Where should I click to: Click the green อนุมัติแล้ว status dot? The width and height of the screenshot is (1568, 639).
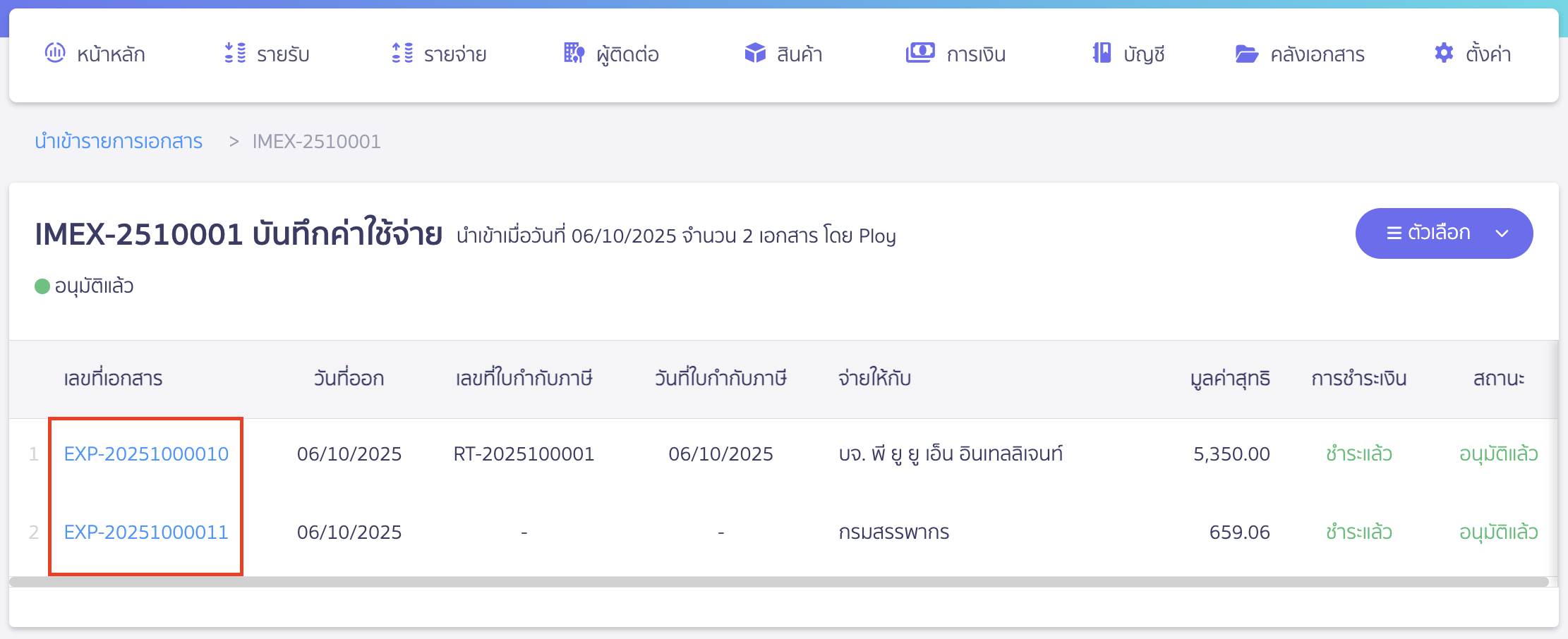click(x=42, y=285)
